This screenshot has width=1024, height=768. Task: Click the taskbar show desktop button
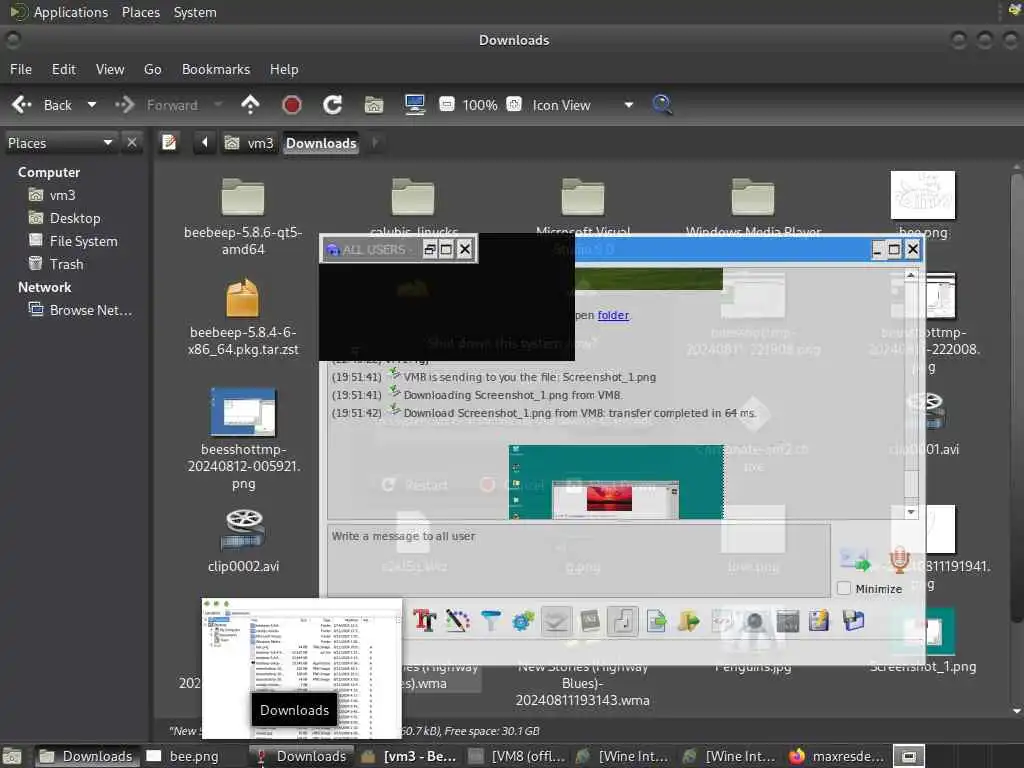click(12, 757)
